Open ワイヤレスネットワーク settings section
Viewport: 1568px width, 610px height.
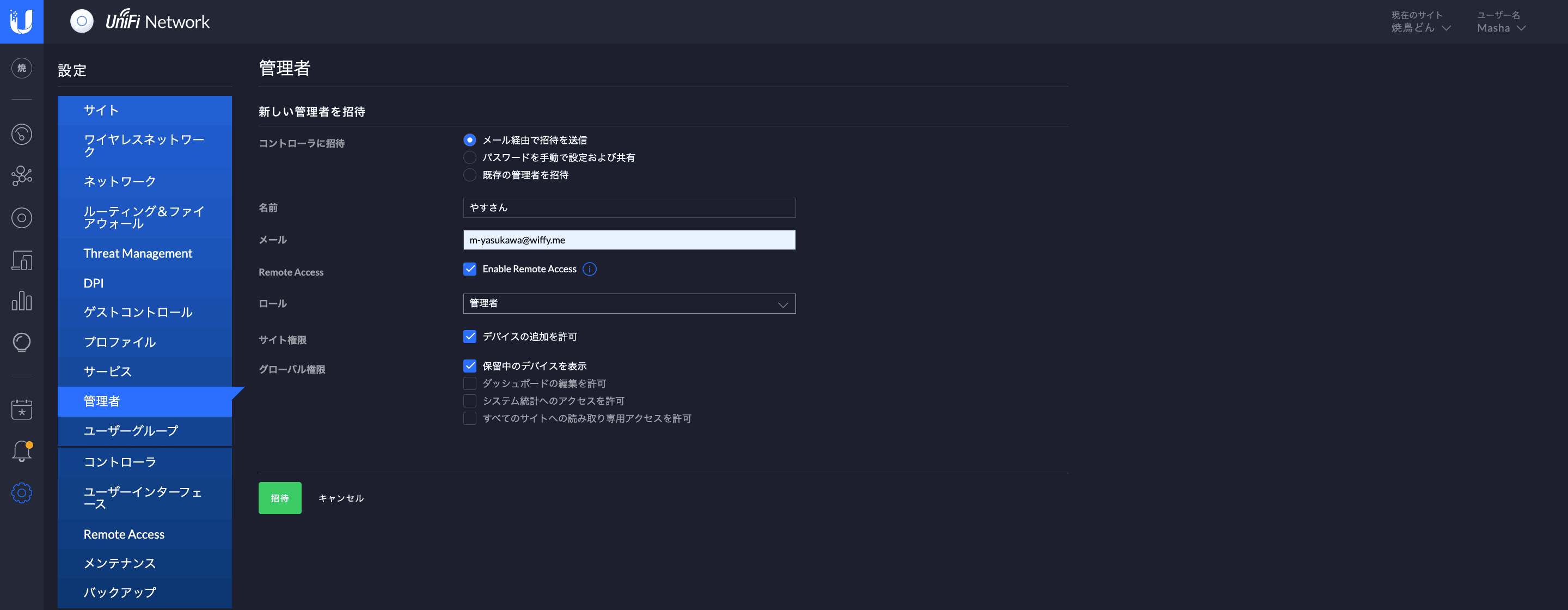pyautogui.click(x=145, y=146)
